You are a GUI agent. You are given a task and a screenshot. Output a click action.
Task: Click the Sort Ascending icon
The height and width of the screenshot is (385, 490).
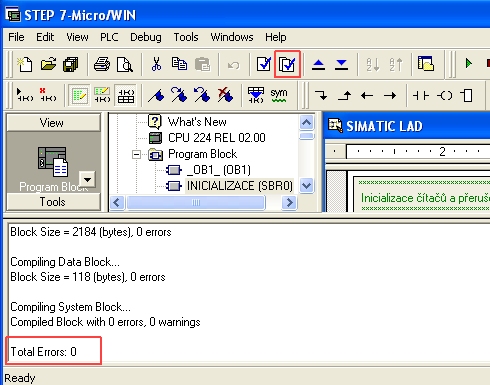373,64
